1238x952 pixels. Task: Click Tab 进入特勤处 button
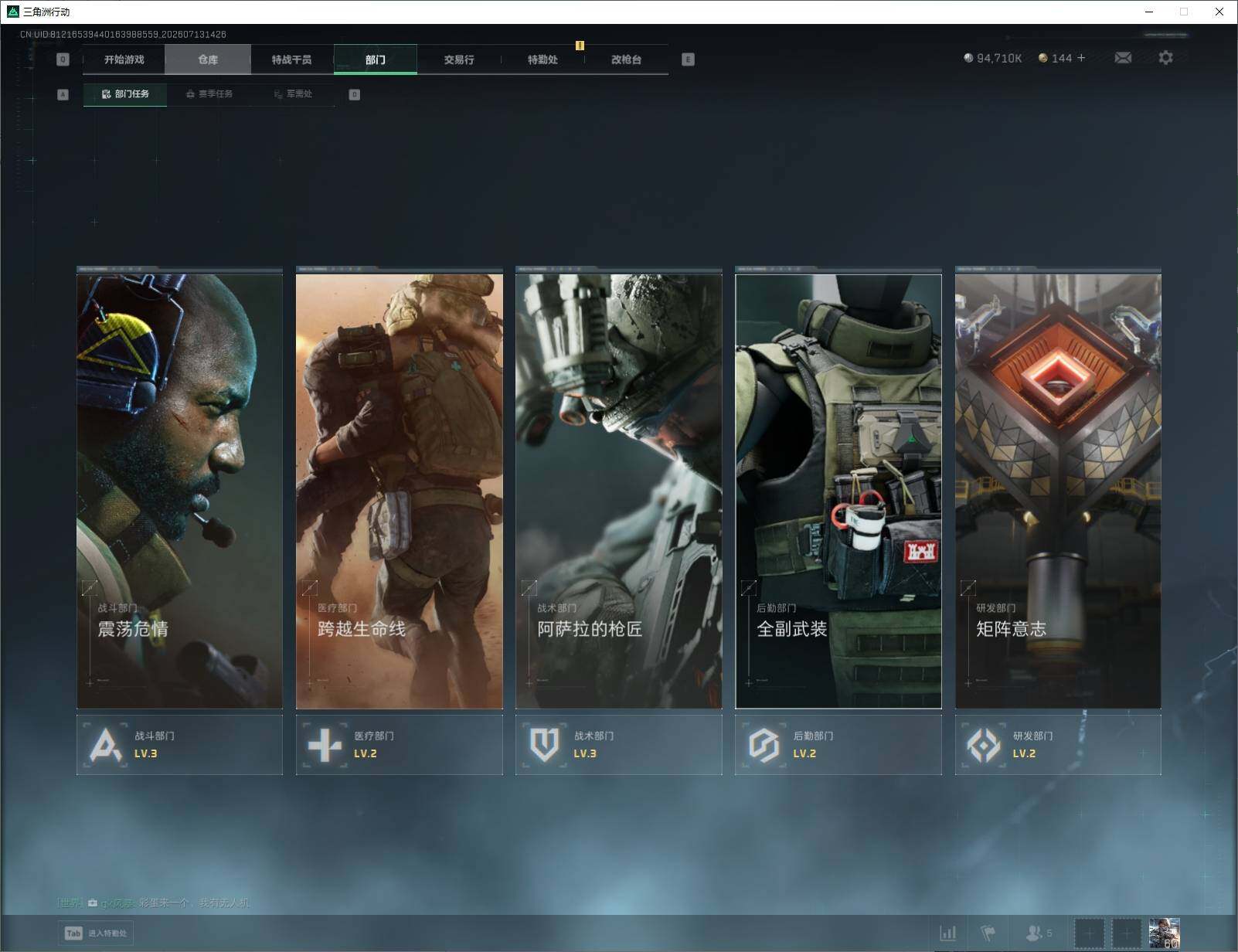tap(97, 933)
